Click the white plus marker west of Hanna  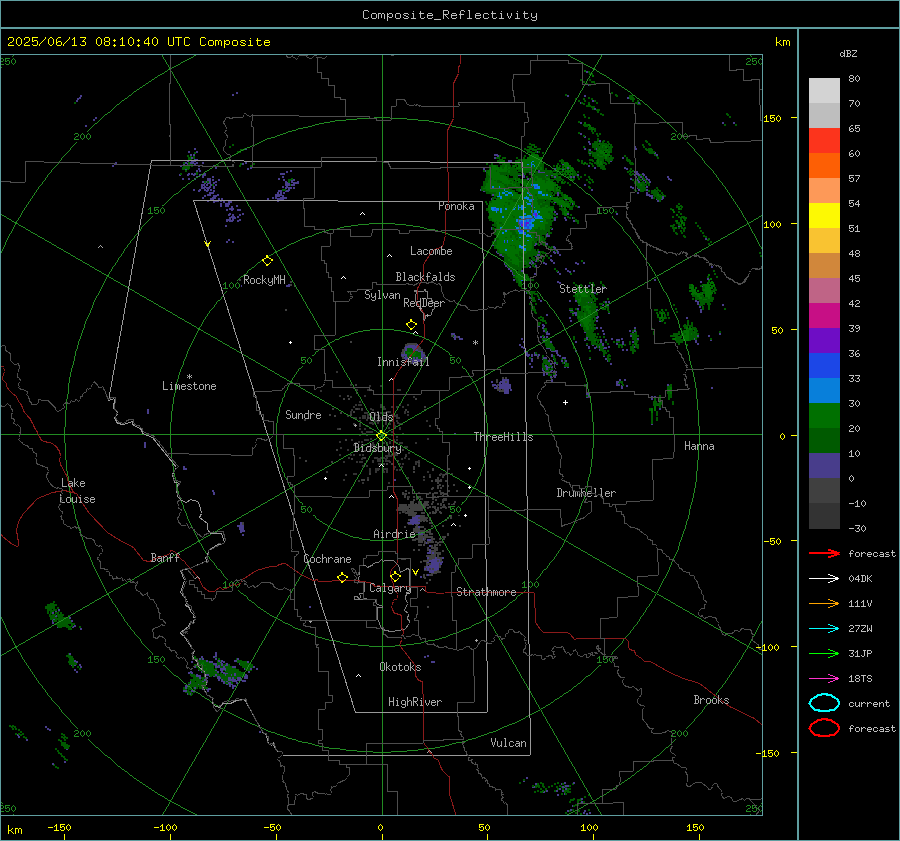[x=565, y=402]
